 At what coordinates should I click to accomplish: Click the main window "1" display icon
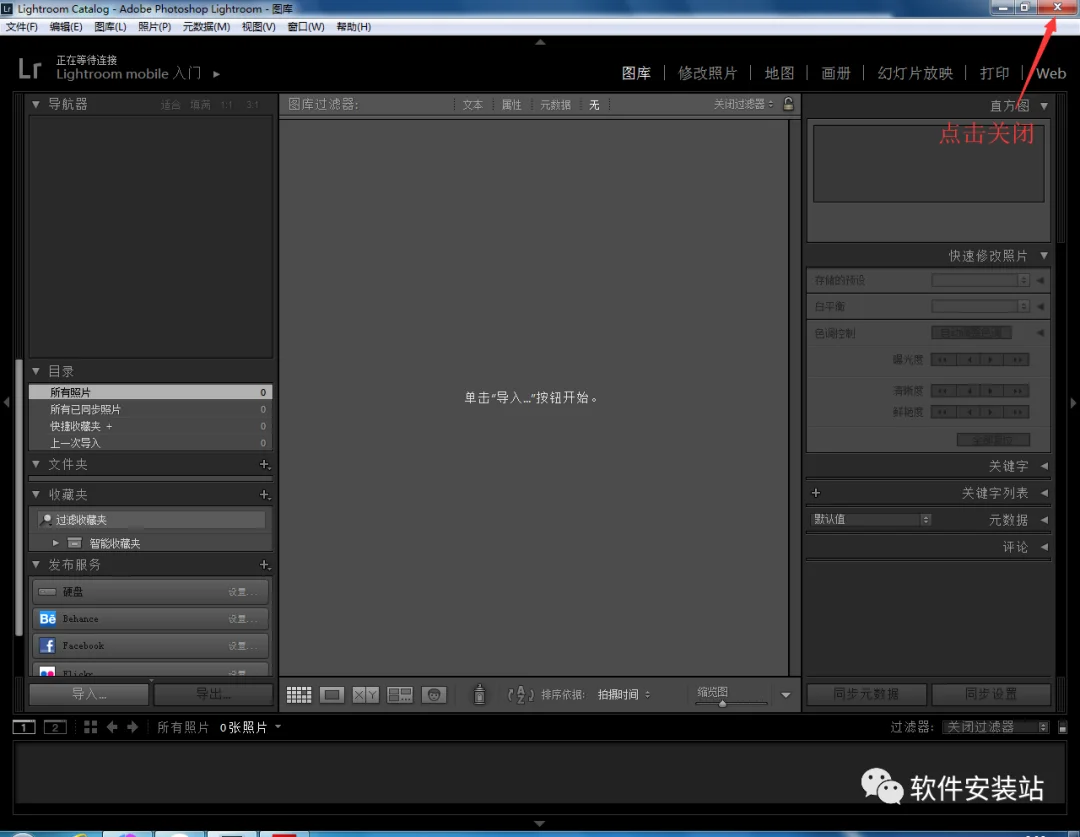coord(24,727)
